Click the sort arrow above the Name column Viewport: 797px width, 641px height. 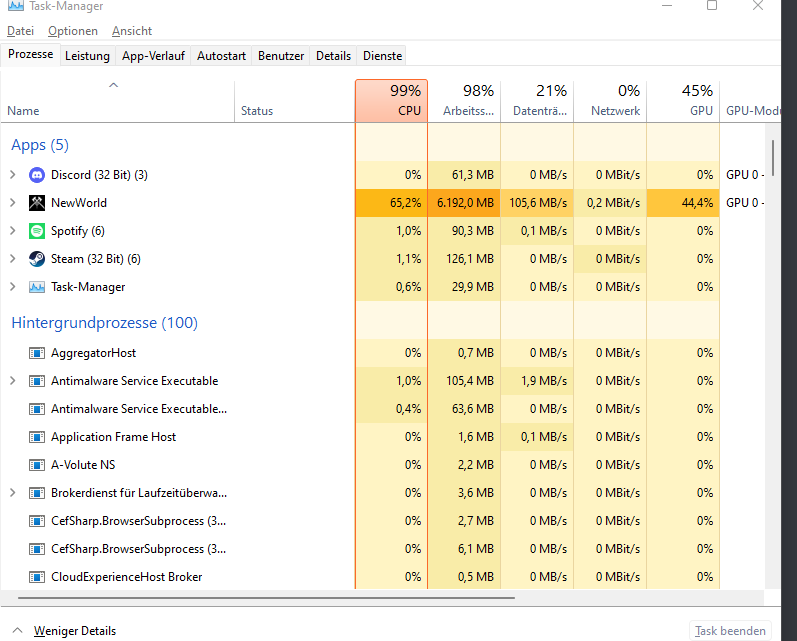click(x=113, y=85)
